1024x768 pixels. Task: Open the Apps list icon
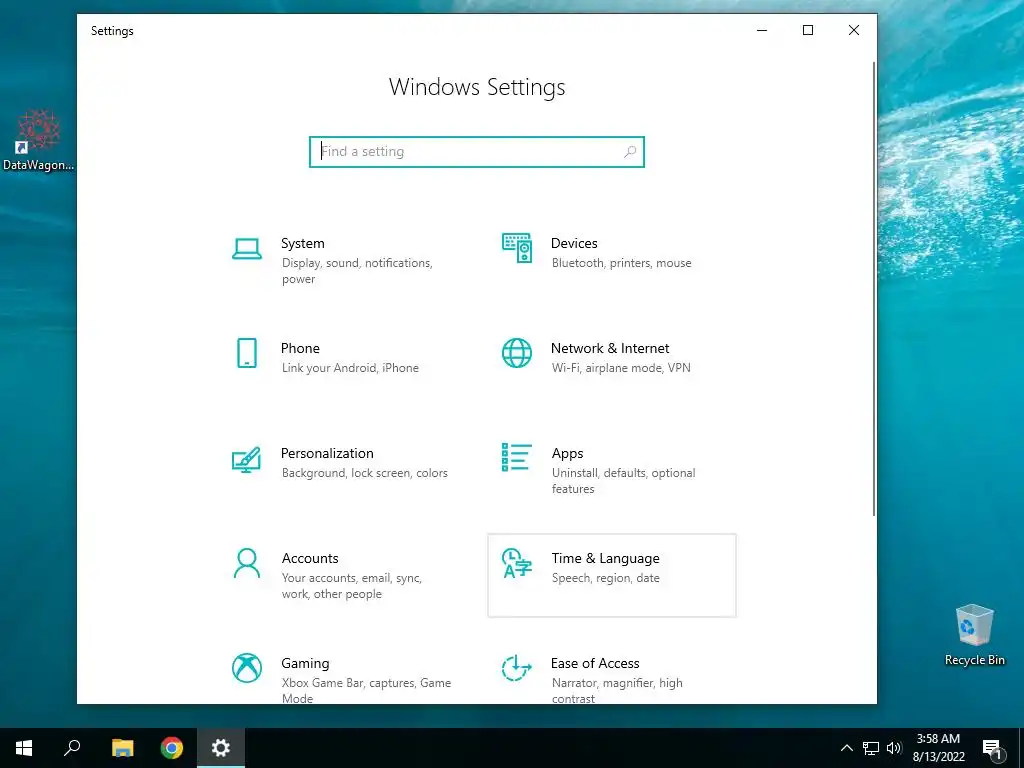tap(517, 457)
